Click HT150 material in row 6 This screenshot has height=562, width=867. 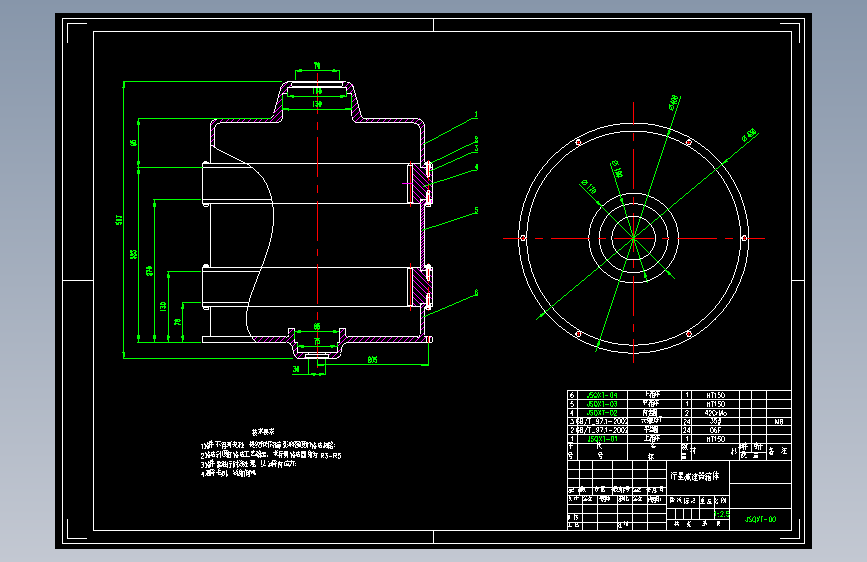pos(715,396)
